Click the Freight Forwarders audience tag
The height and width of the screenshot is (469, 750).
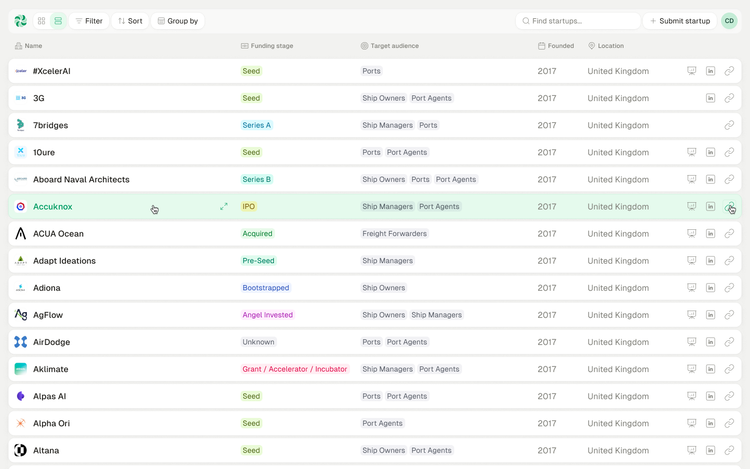394,234
